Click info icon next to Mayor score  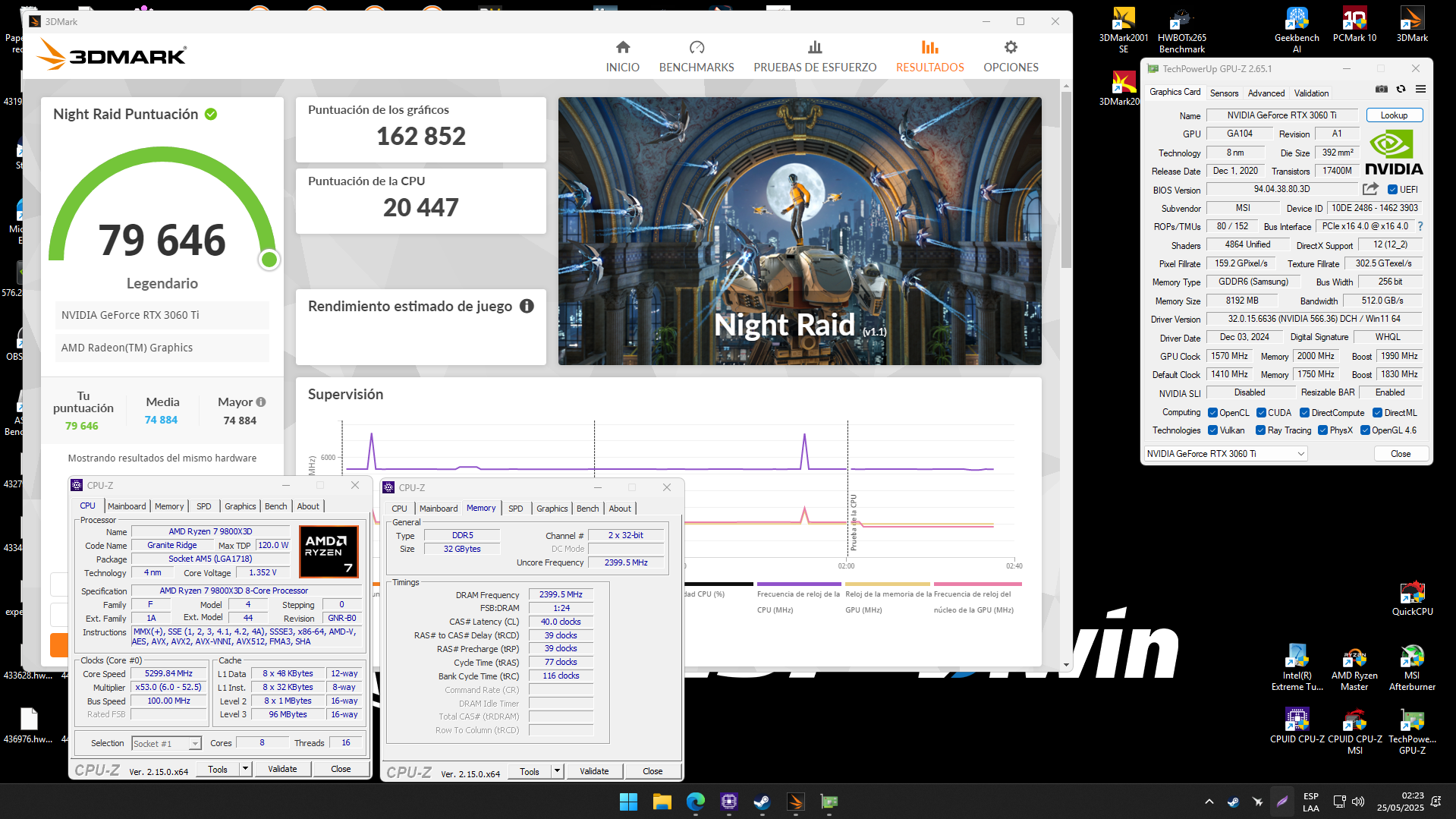261,402
